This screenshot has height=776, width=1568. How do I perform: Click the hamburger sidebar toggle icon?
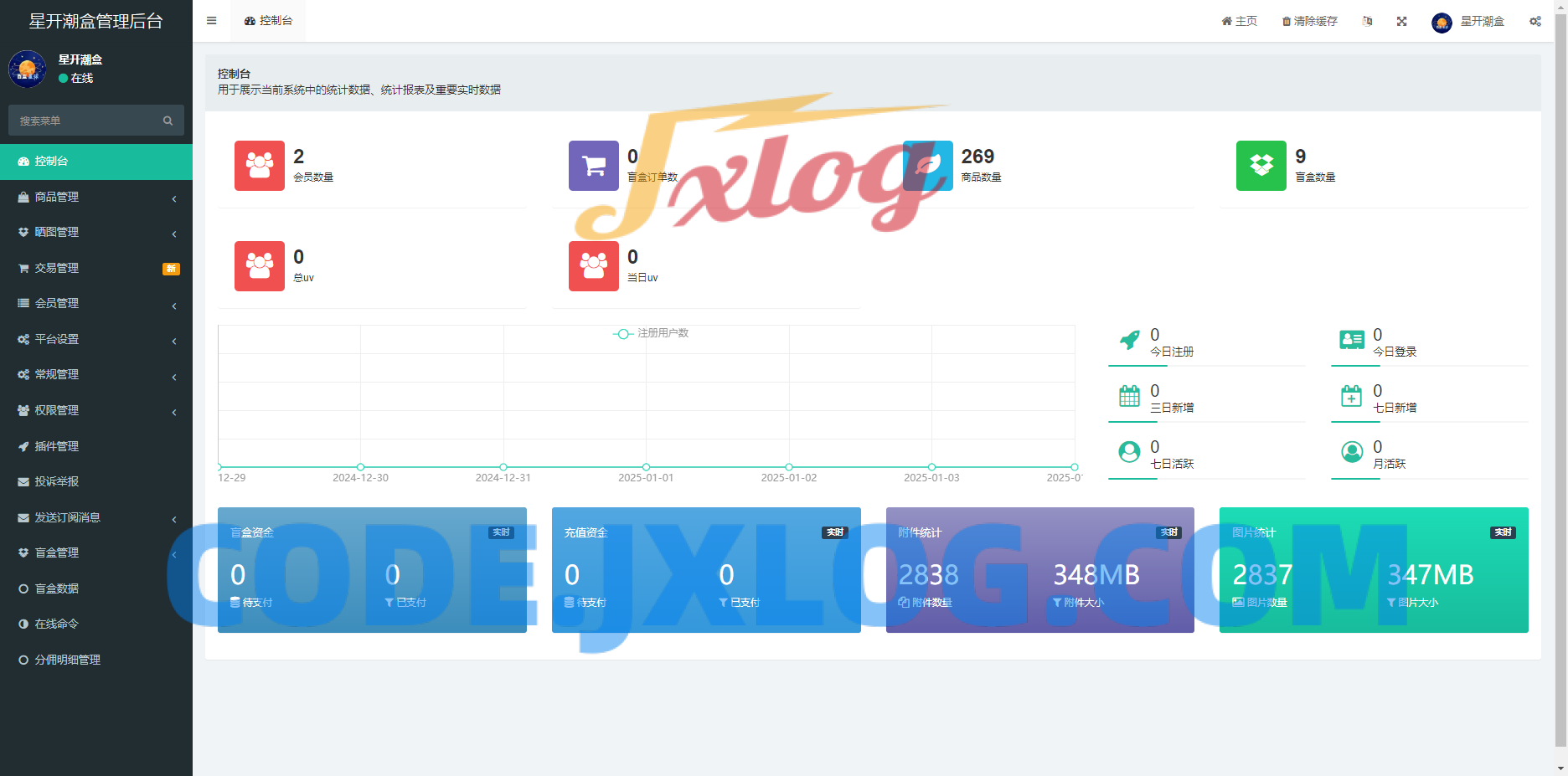click(211, 21)
